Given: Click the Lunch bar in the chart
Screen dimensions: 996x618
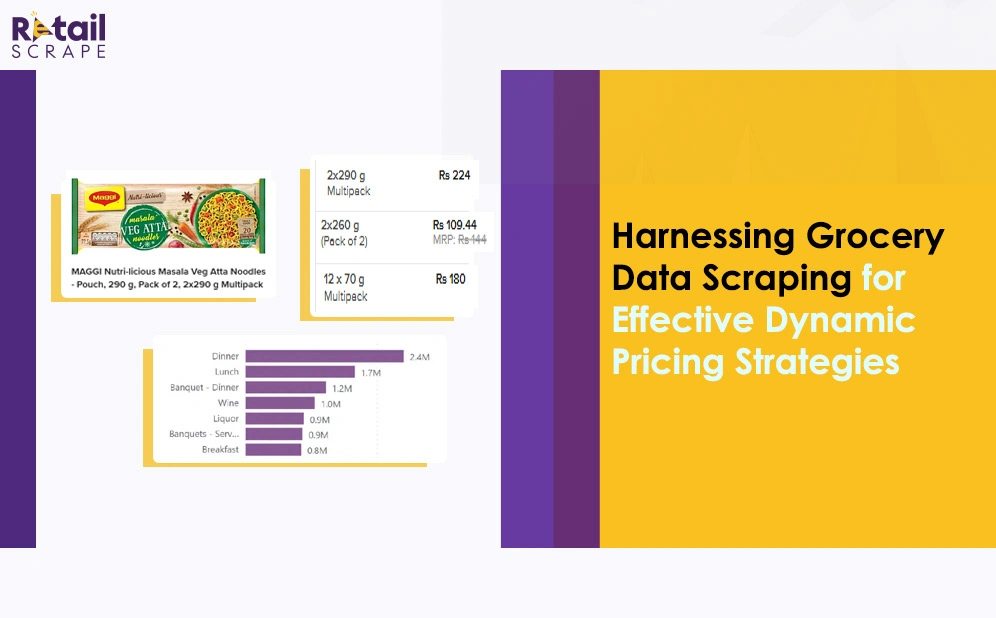Looking at the screenshot, I should (300, 372).
